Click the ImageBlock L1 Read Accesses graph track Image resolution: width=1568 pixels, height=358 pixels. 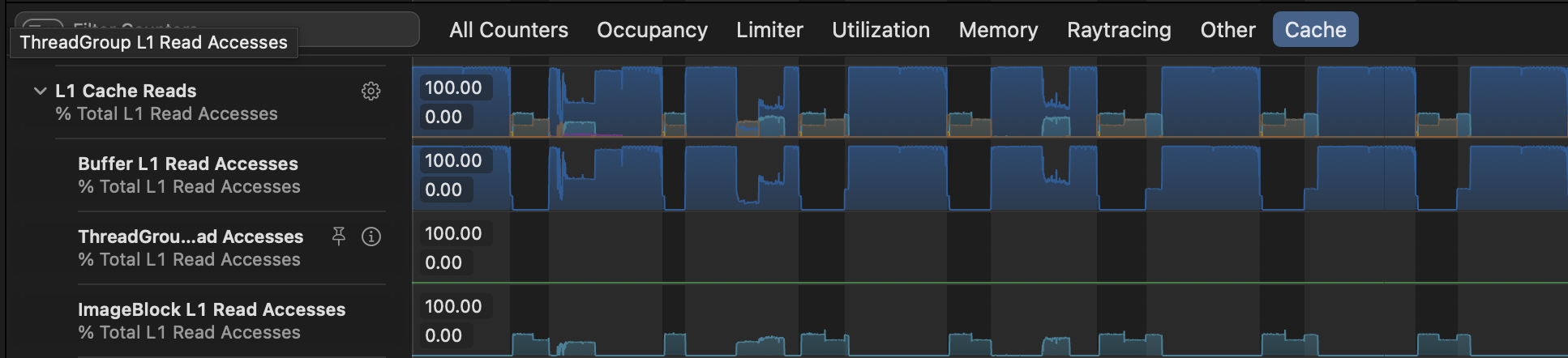[x=989, y=324]
